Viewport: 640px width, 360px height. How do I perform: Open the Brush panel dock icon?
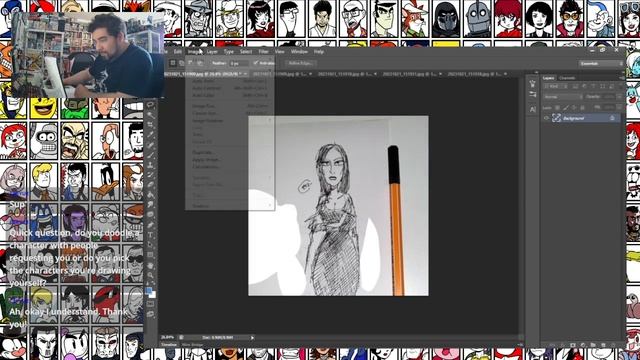[x=533, y=84]
